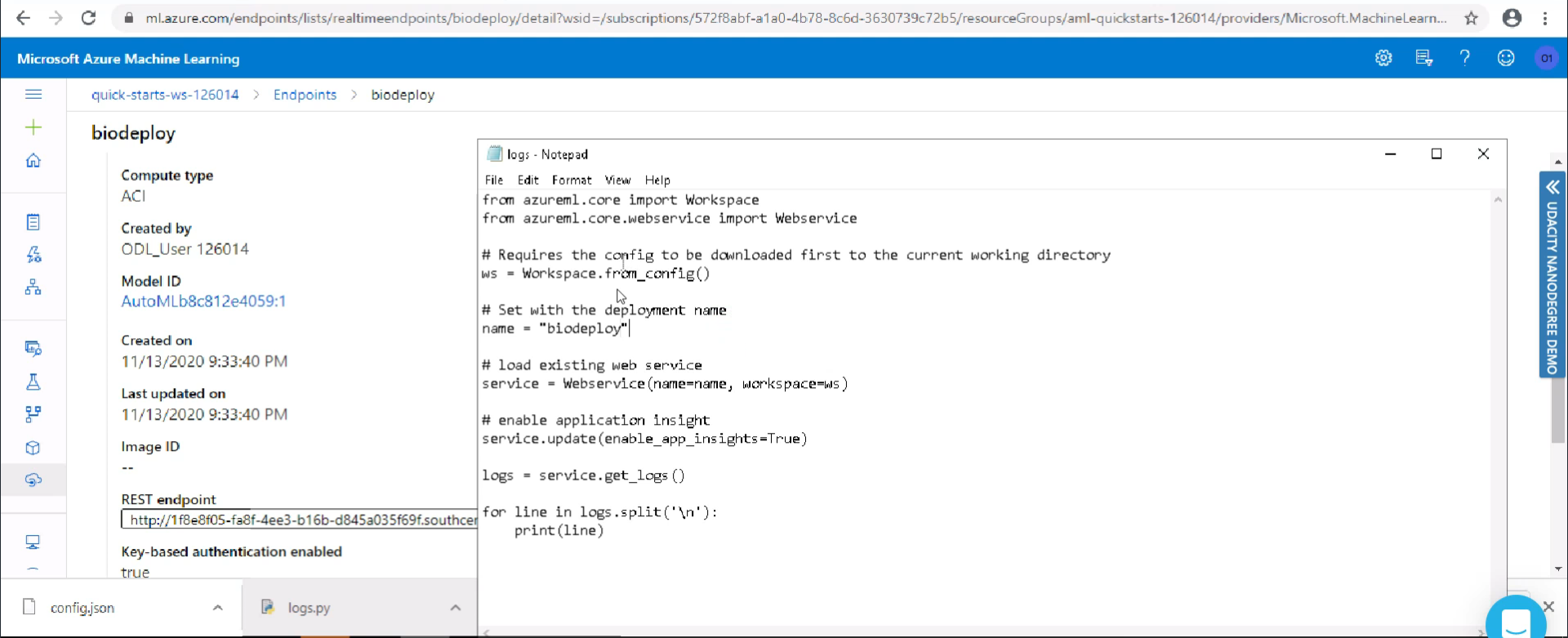
Task: Open Designer icon in the sidebar
Action: pyautogui.click(x=33, y=287)
